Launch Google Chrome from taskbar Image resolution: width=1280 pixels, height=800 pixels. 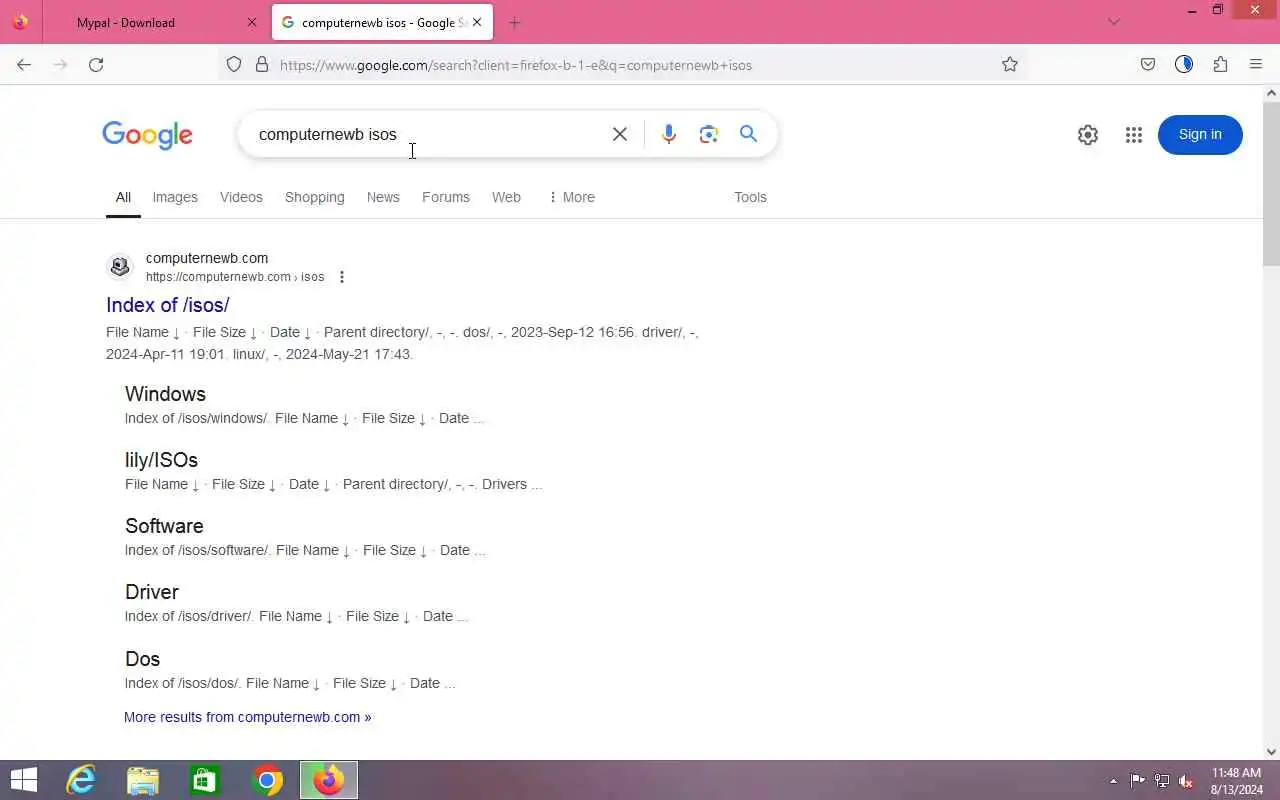pyautogui.click(x=267, y=780)
